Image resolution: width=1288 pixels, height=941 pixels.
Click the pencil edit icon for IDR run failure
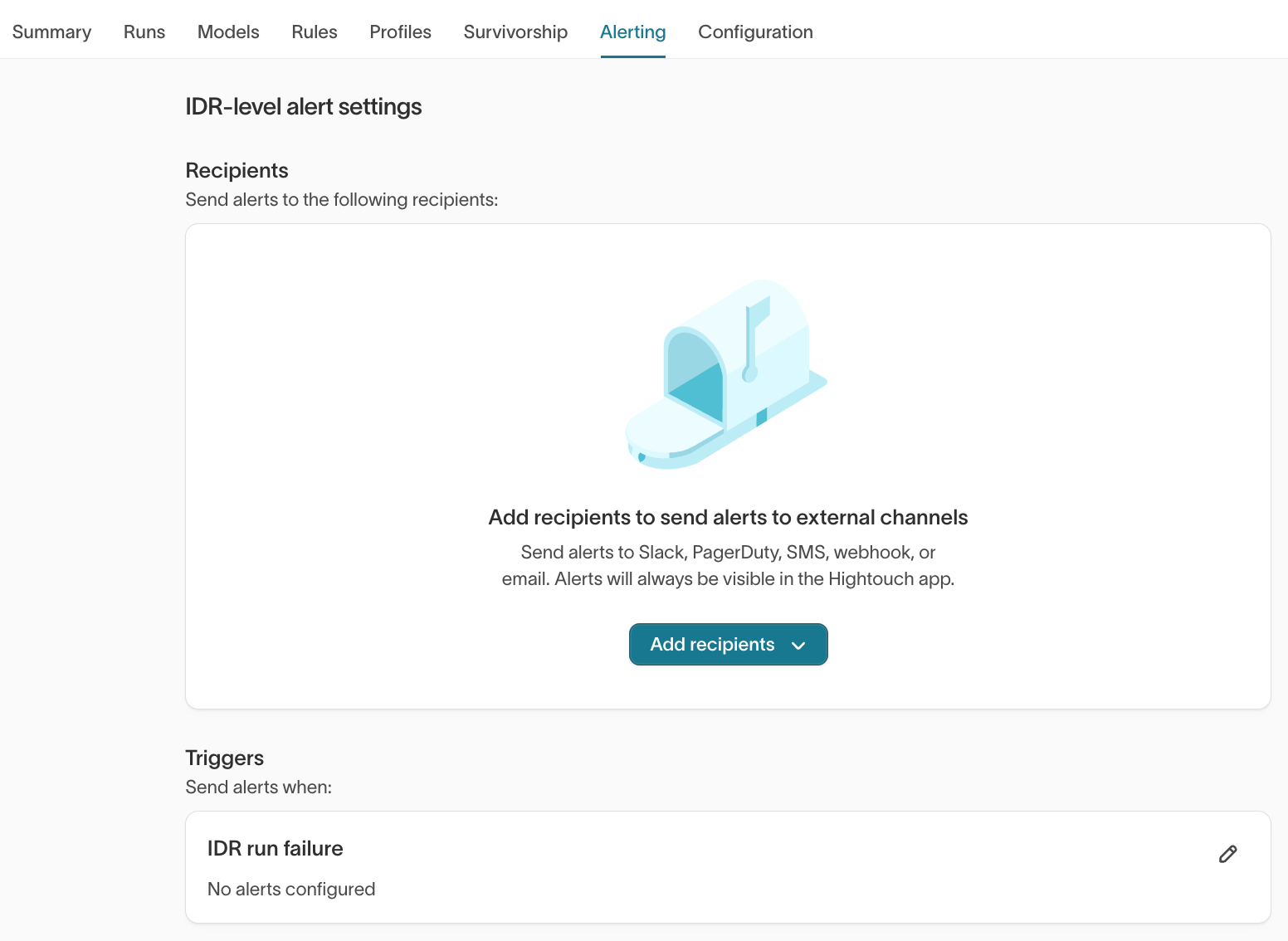click(1227, 854)
